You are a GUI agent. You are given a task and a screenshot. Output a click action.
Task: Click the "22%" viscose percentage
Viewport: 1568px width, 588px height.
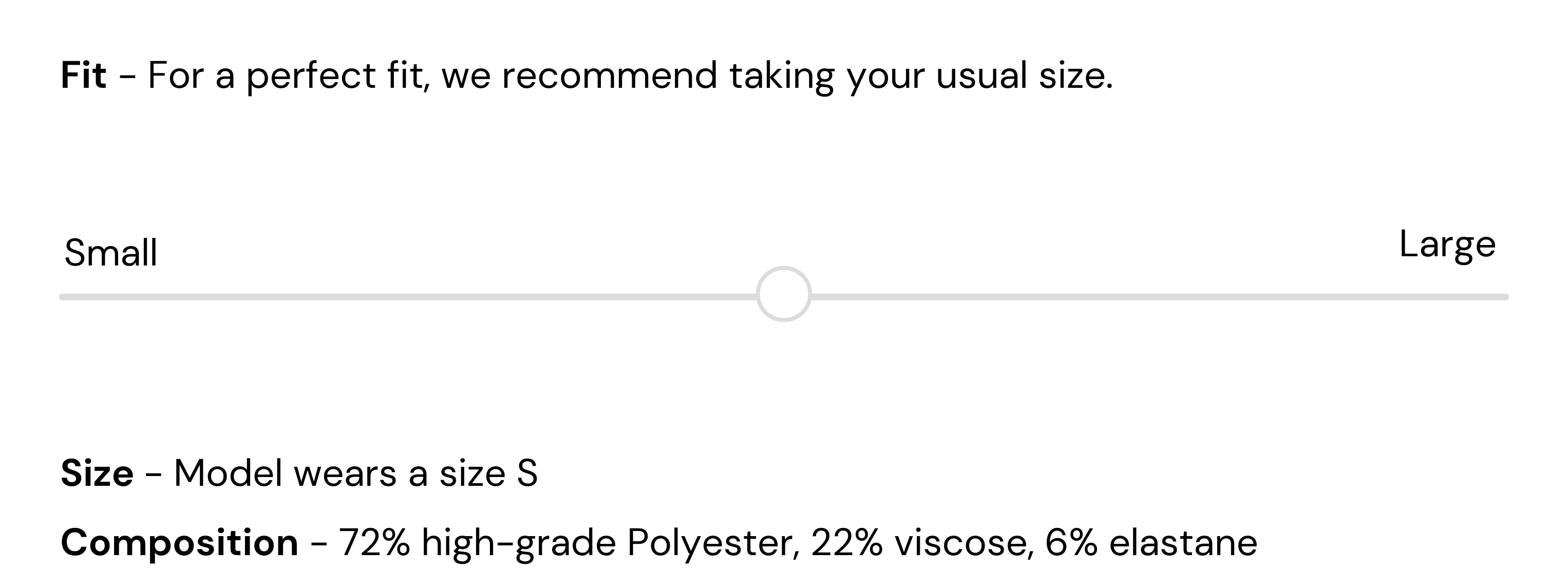pyautogui.click(x=847, y=542)
